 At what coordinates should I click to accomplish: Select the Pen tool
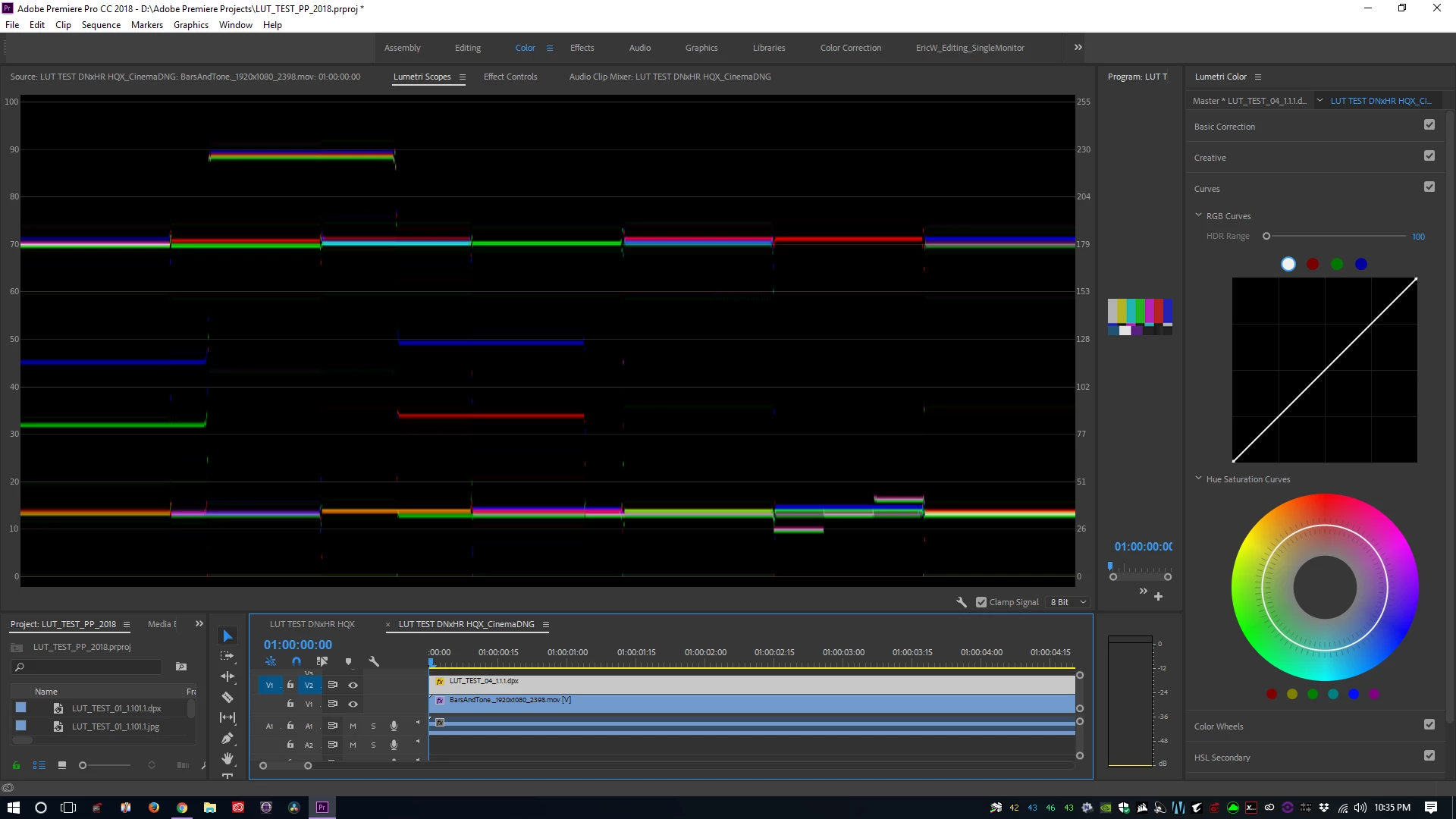click(227, 738)
